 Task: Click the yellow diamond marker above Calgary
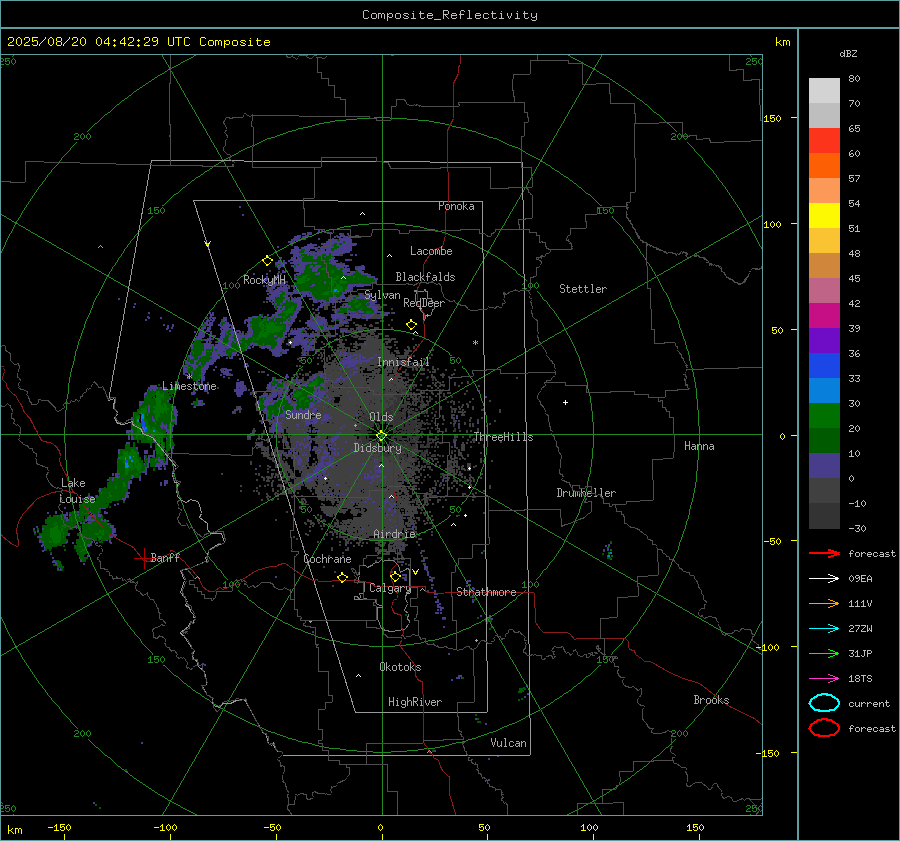(x=395, y=576)
